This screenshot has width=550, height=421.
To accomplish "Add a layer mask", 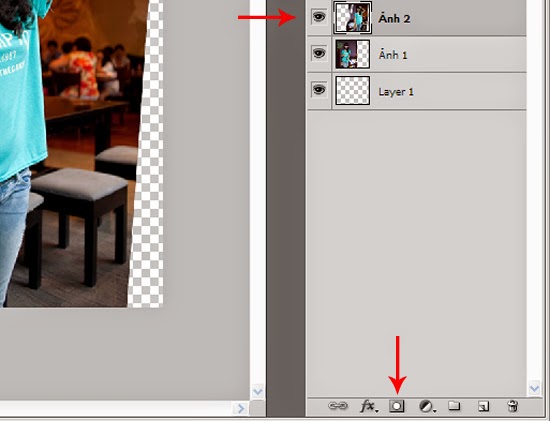I will [x=397, y=406].
